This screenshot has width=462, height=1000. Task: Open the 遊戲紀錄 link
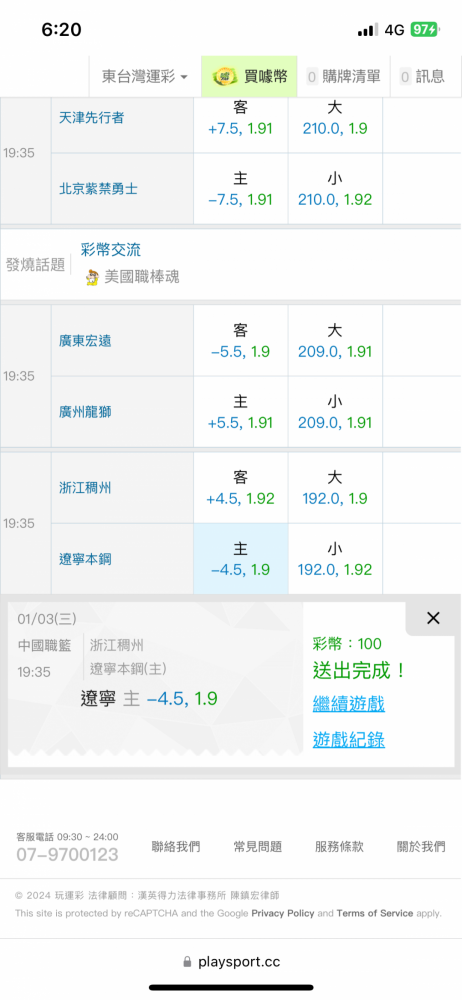[348, 740]
